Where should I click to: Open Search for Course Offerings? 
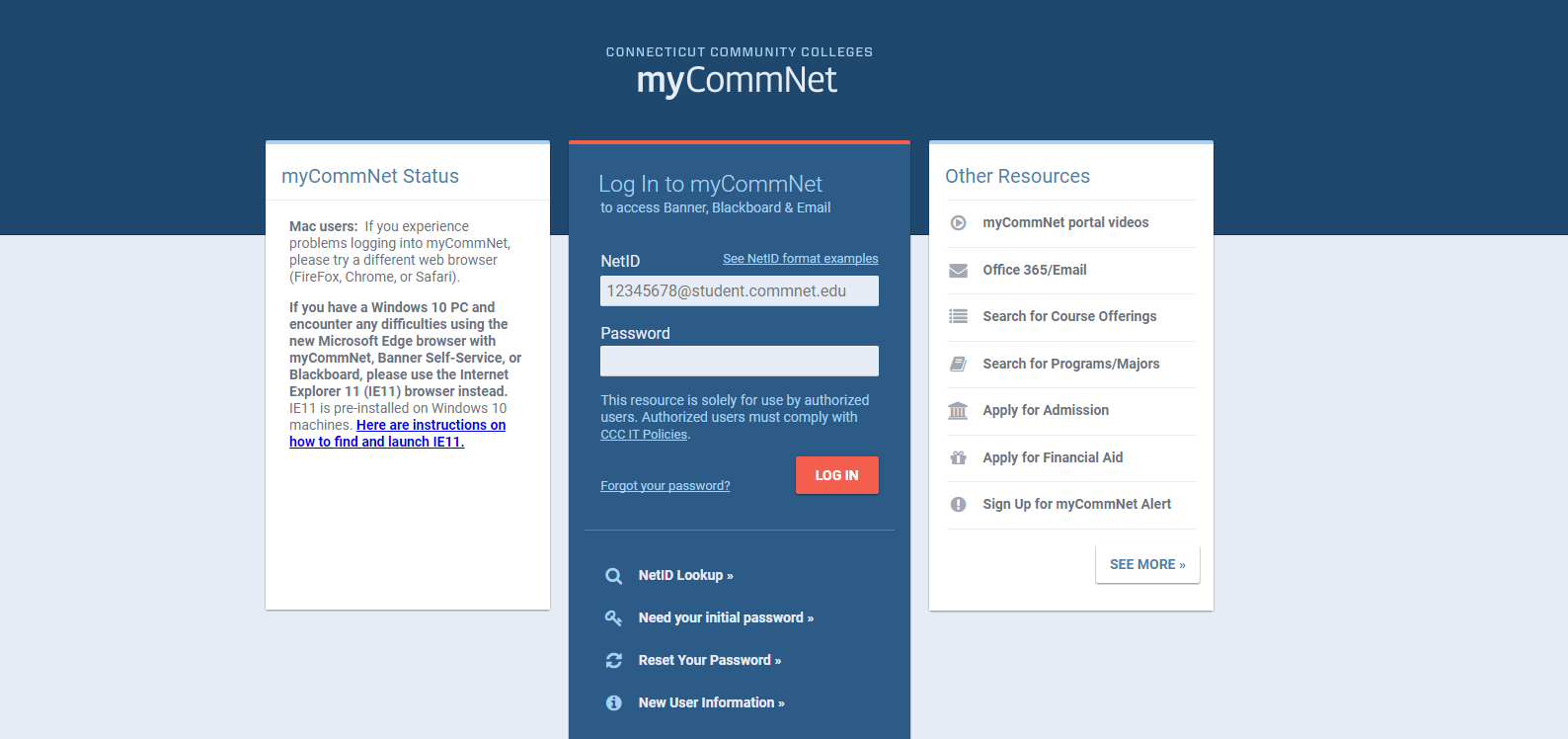point(1069,317)
